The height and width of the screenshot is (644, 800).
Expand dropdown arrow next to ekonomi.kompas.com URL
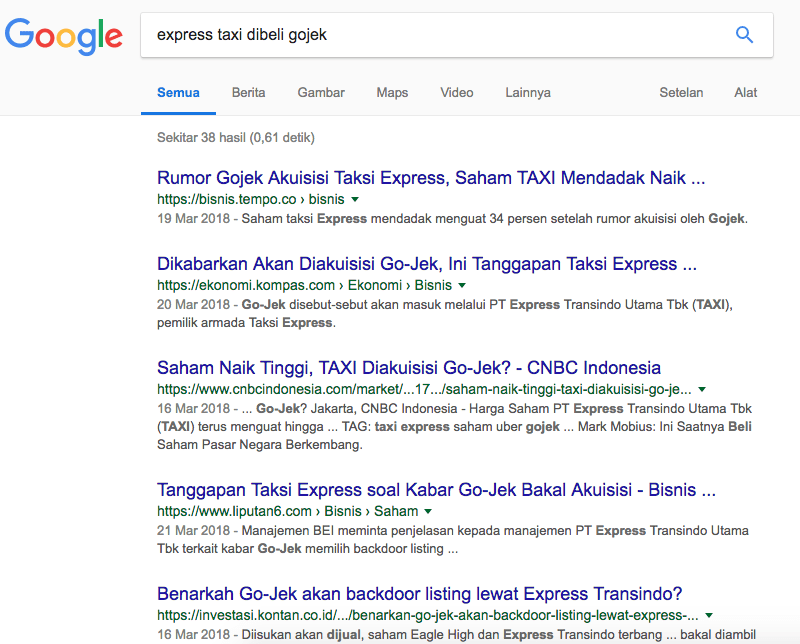pyautogui.click(x=462, y=285)
